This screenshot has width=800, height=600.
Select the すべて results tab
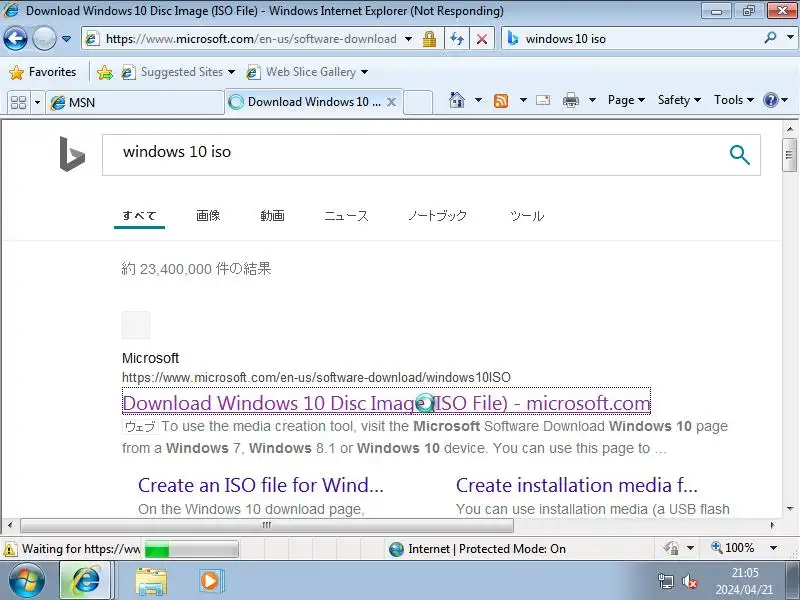(139, 216)
